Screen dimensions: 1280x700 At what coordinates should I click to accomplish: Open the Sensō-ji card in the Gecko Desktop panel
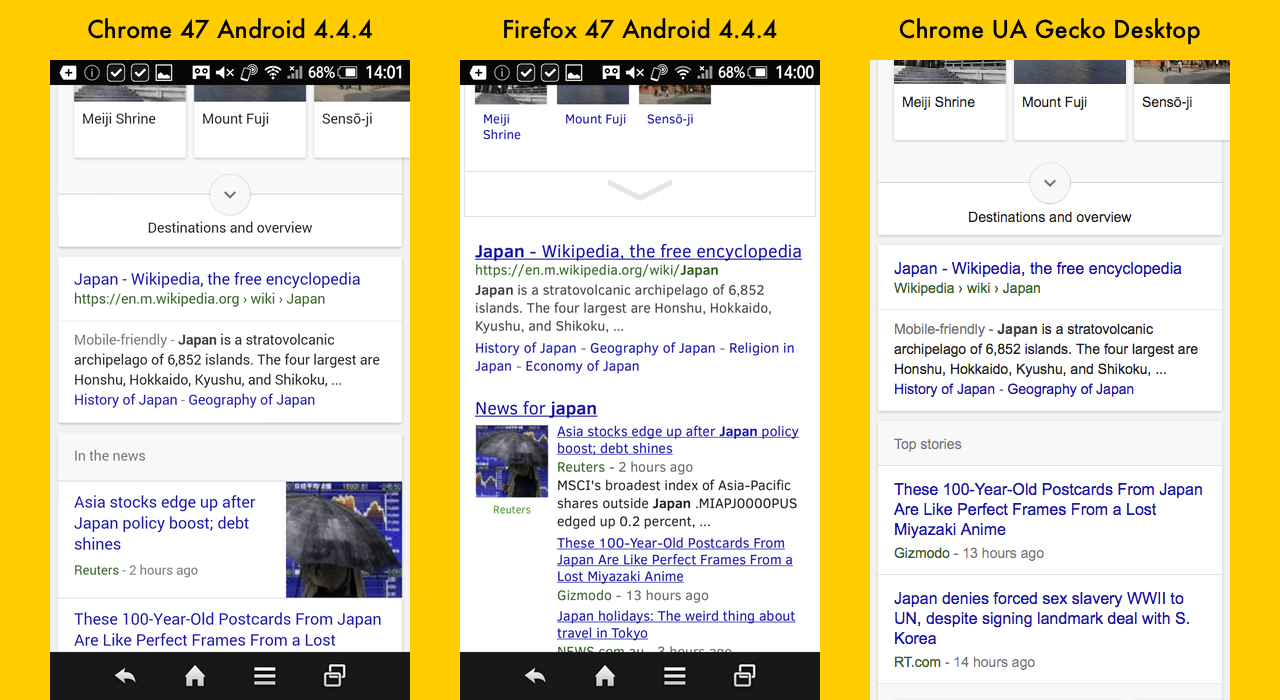point(1182,100)
